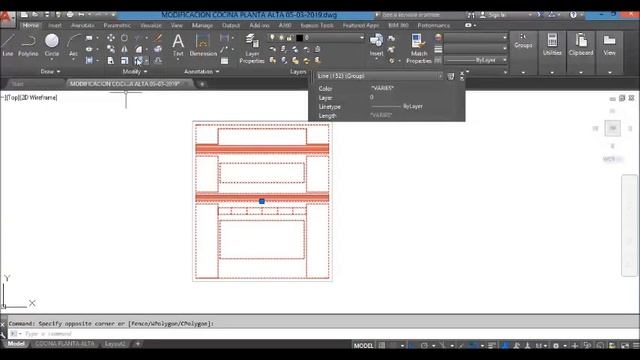This screenshot has height=360, width=640.
Task: Expand the Utilities panel
Action: tap(552, 72)
